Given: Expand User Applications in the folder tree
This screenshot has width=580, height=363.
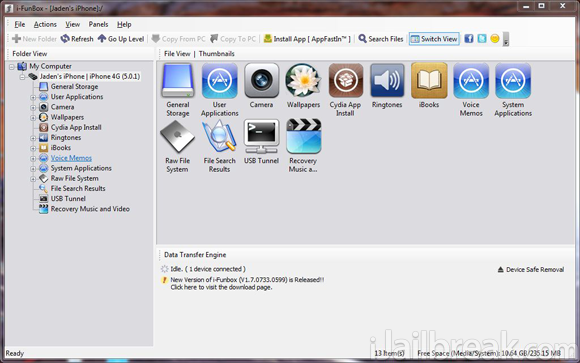Looking at the screenshot, I should [33, 97].
